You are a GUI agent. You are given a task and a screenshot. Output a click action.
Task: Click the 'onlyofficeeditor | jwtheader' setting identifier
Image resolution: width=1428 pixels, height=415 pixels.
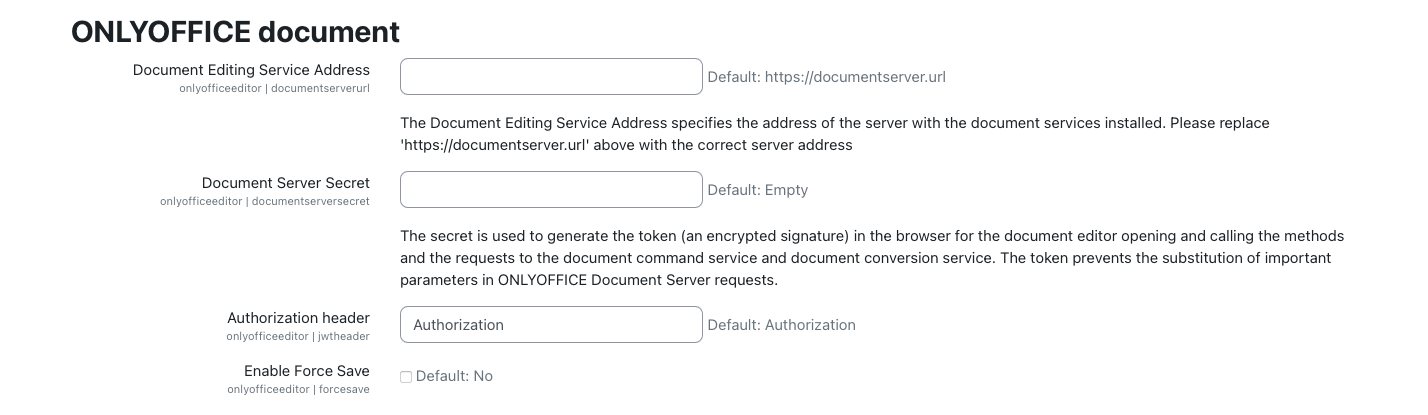click(x=298, y=336)
